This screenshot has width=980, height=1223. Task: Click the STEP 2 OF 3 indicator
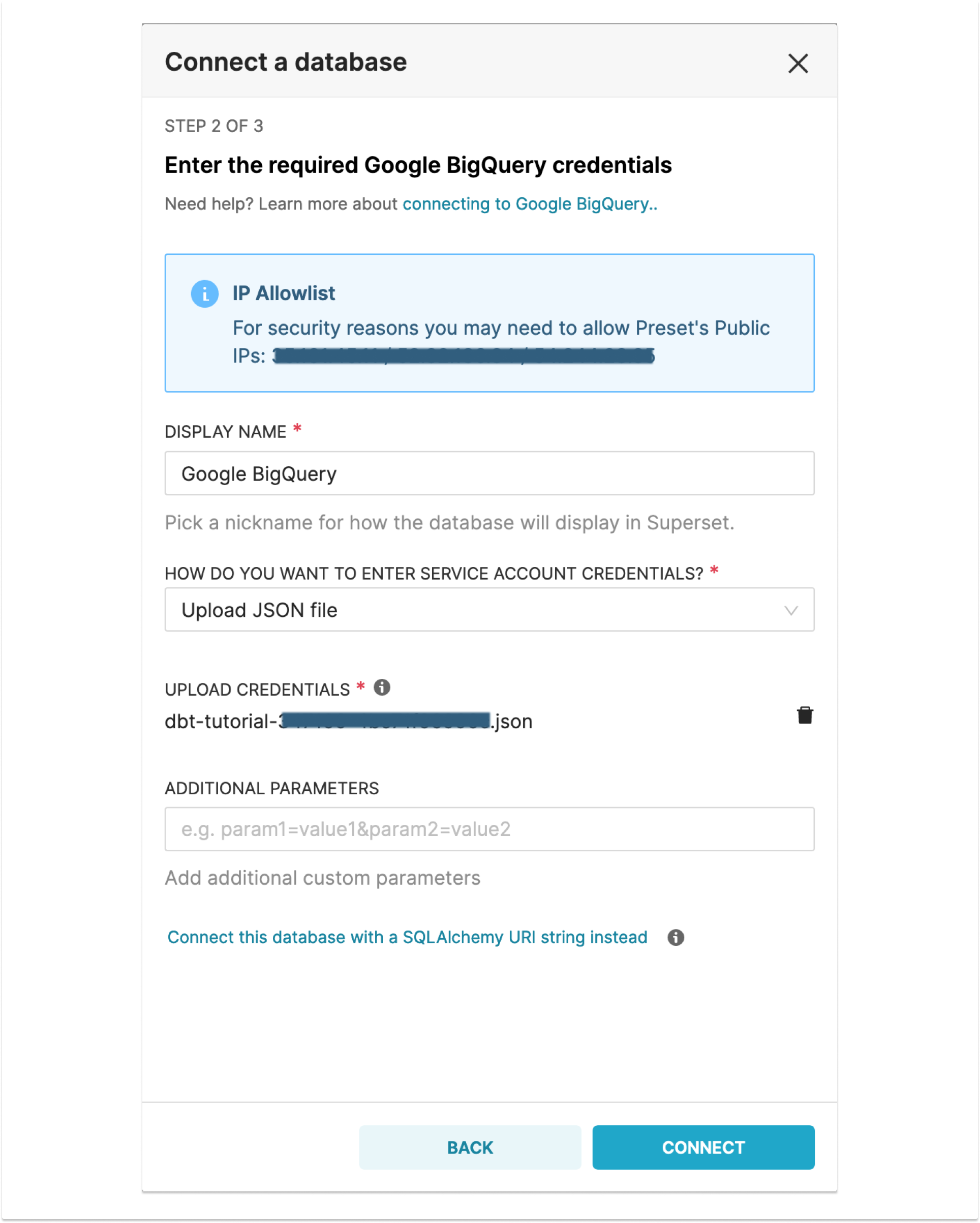[x=214, y=126]
